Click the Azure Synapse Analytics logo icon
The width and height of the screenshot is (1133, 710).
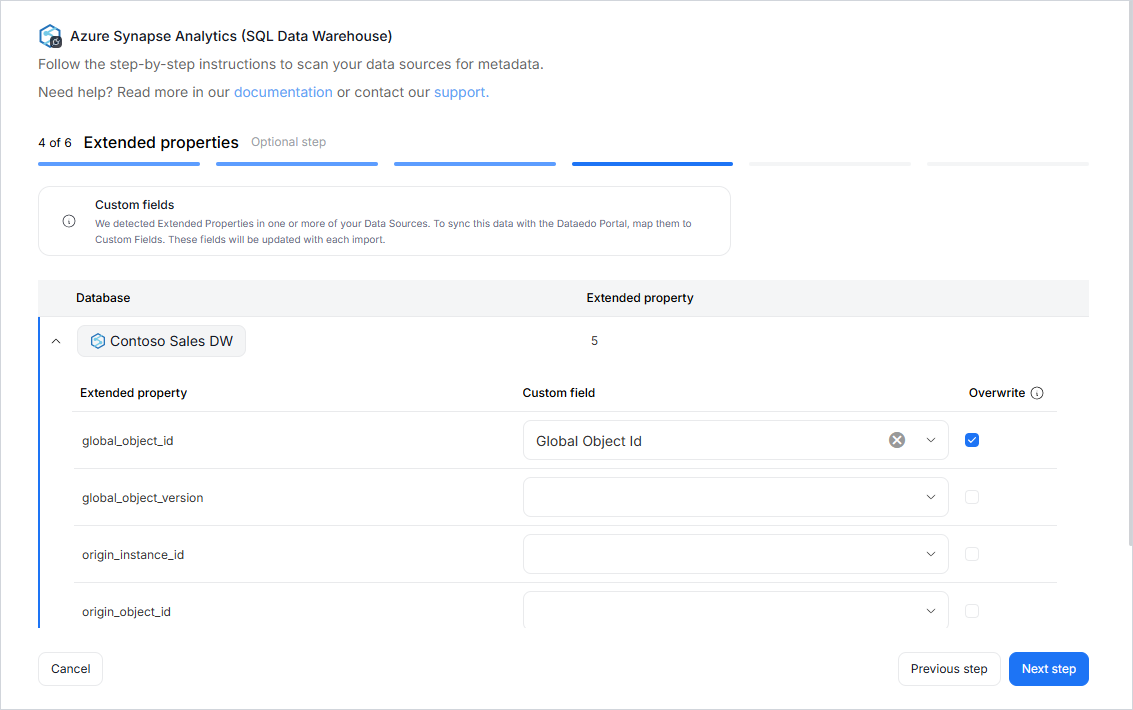point(50,36)
